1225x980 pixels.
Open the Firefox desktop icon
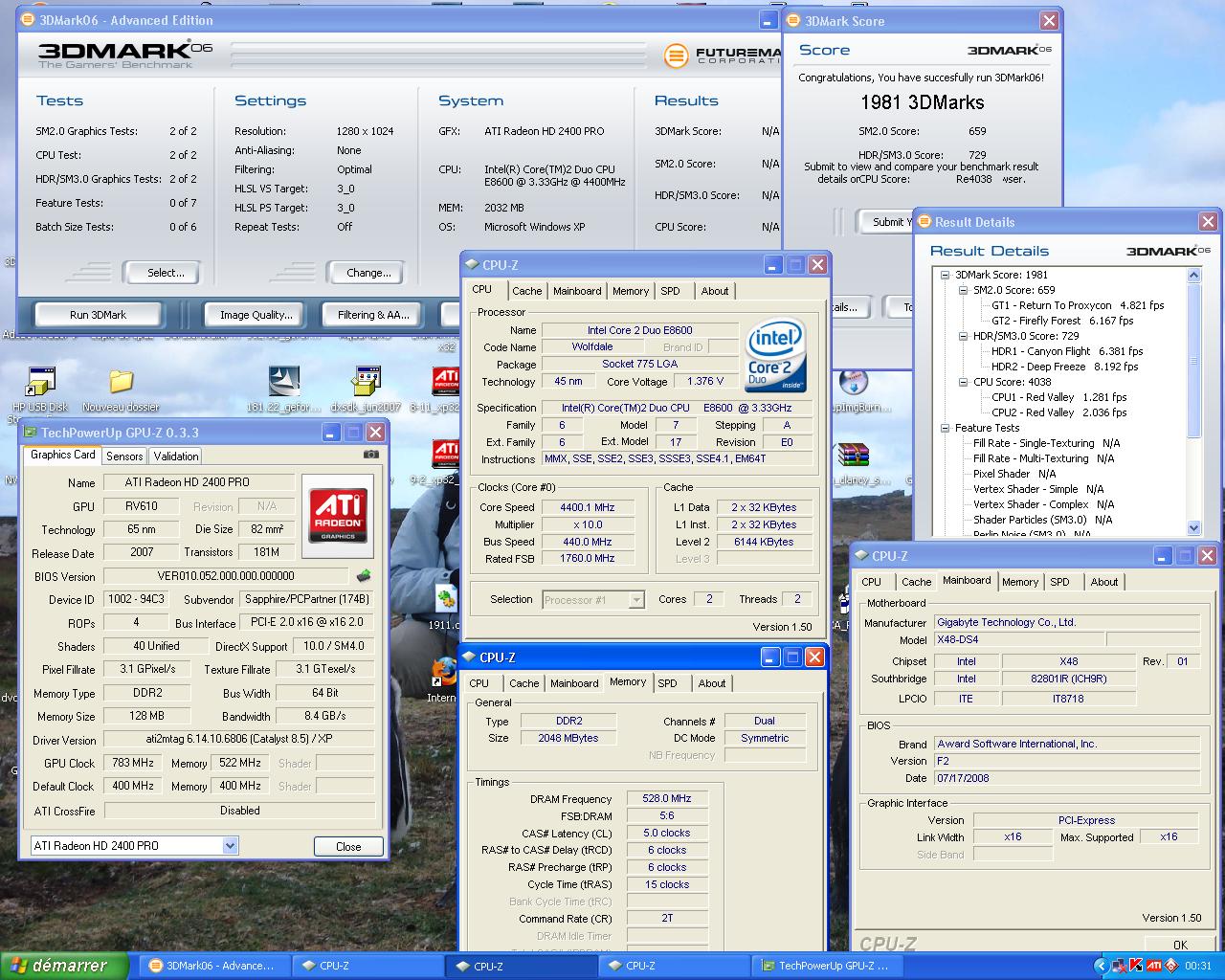(443, 673)
